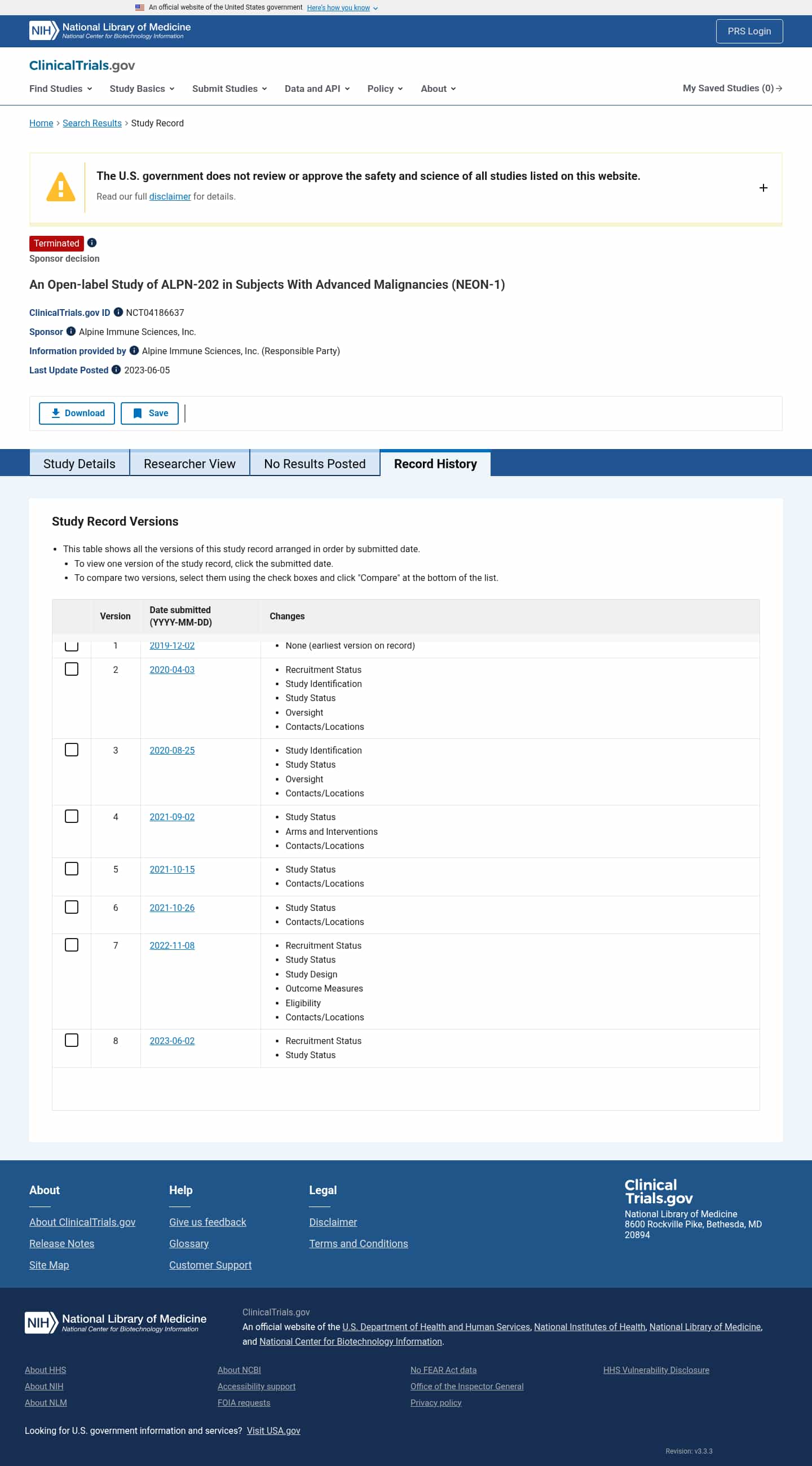
Task: Open My Saved Studies link
Action: [732, 88]
